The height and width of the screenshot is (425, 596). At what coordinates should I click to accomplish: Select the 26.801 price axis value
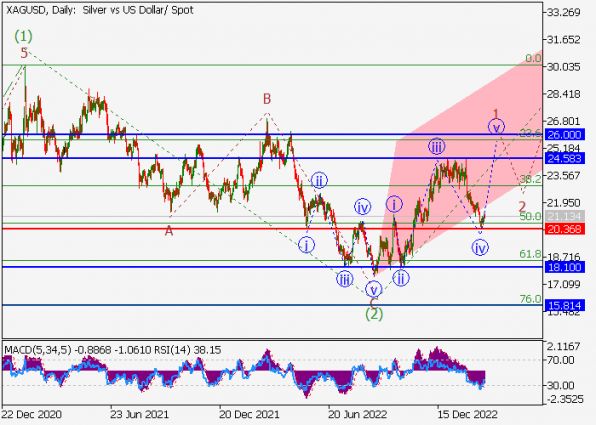563,121
